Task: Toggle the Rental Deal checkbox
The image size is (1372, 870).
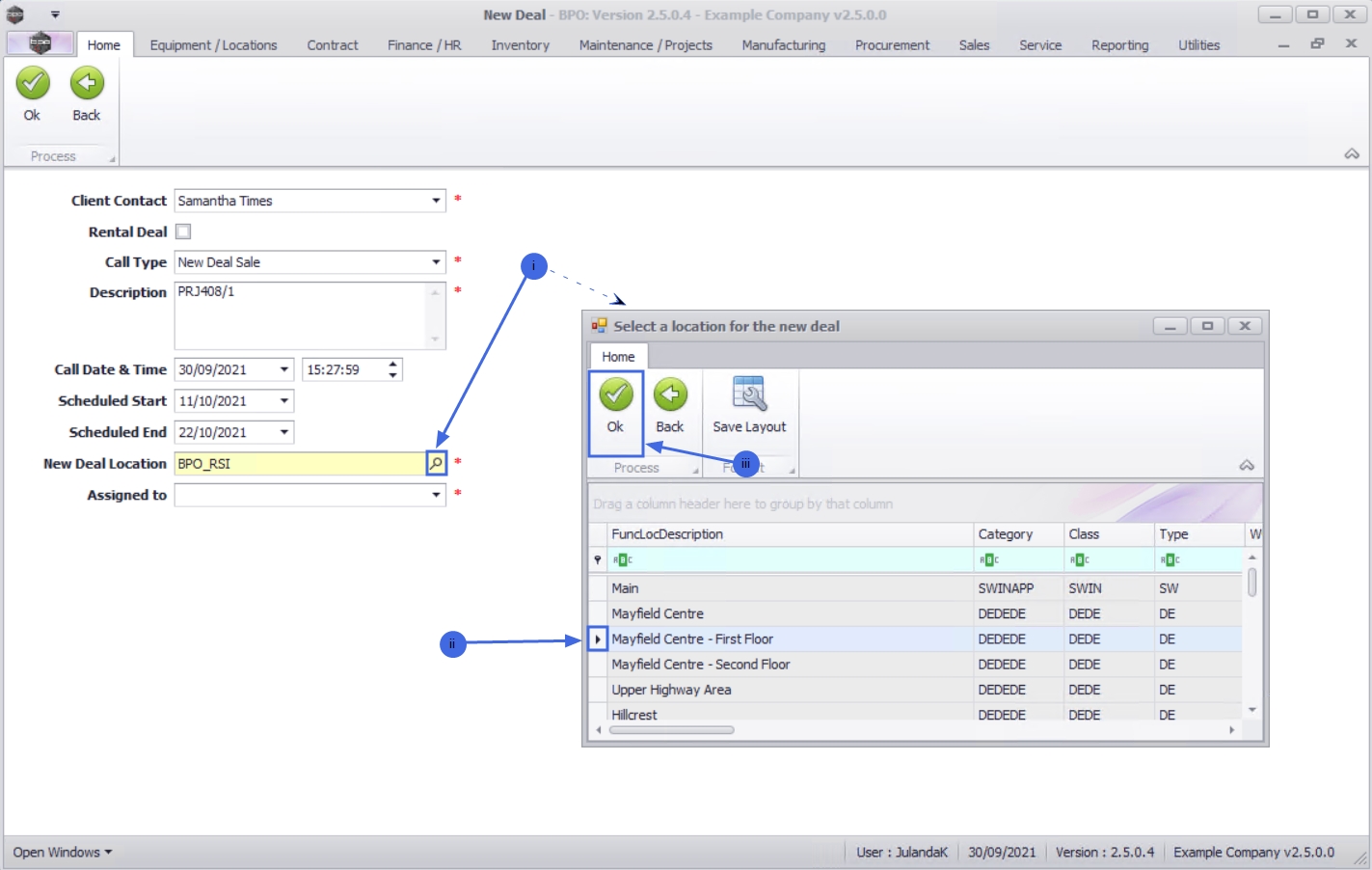Action: (183, 231)
